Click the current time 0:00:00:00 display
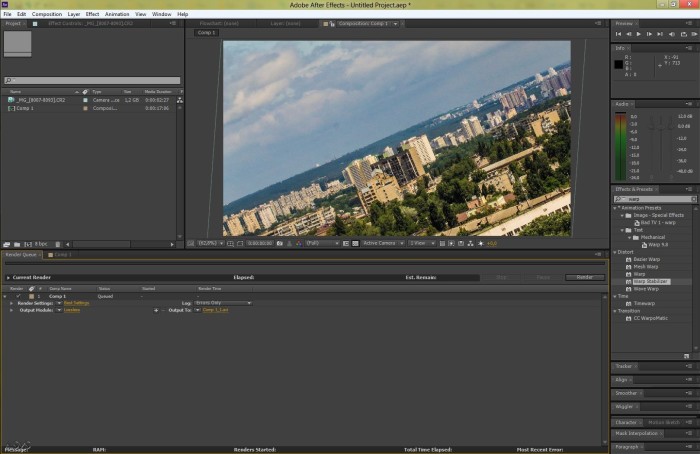Screen dimensions: 700x454 260,243
